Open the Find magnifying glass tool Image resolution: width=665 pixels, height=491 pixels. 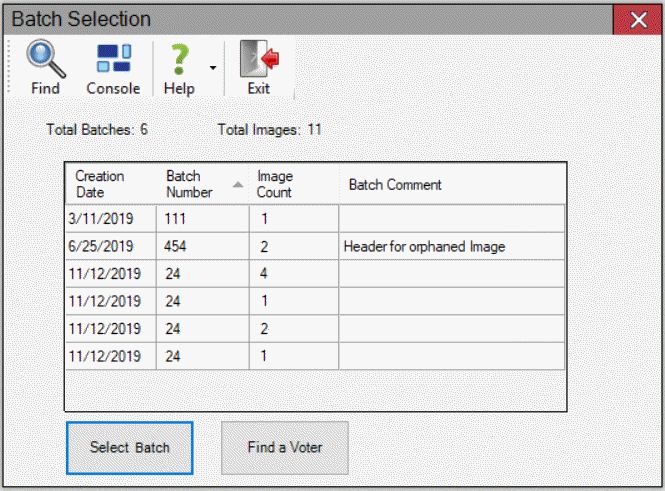(46, 59)
